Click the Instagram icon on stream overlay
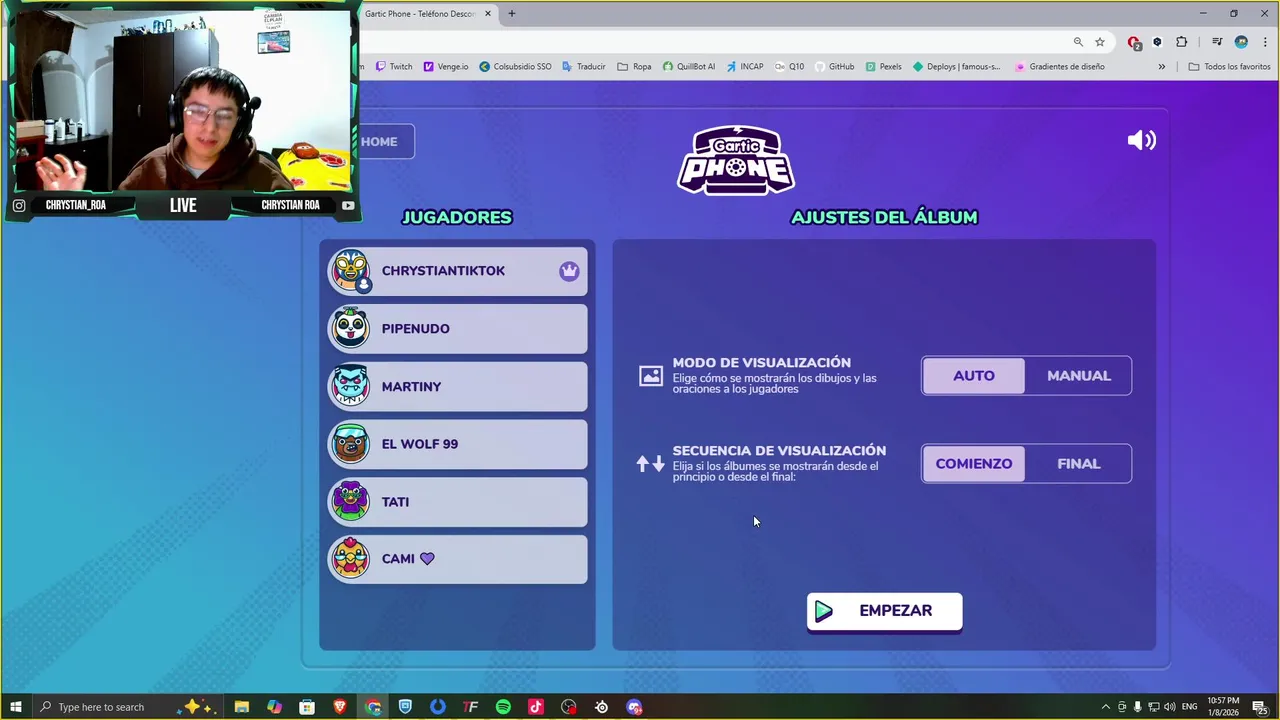The width and height of the screenshot is (1280, 720). click(19, 205)
